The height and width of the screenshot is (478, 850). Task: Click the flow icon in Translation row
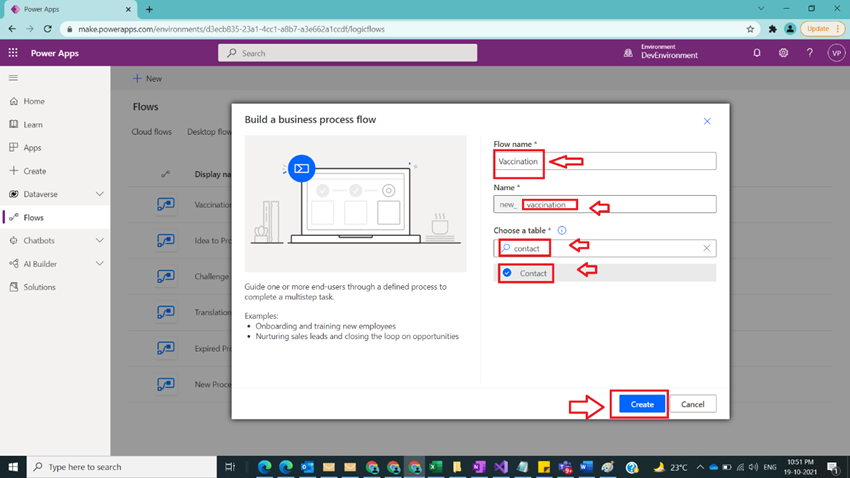(166, 312)
